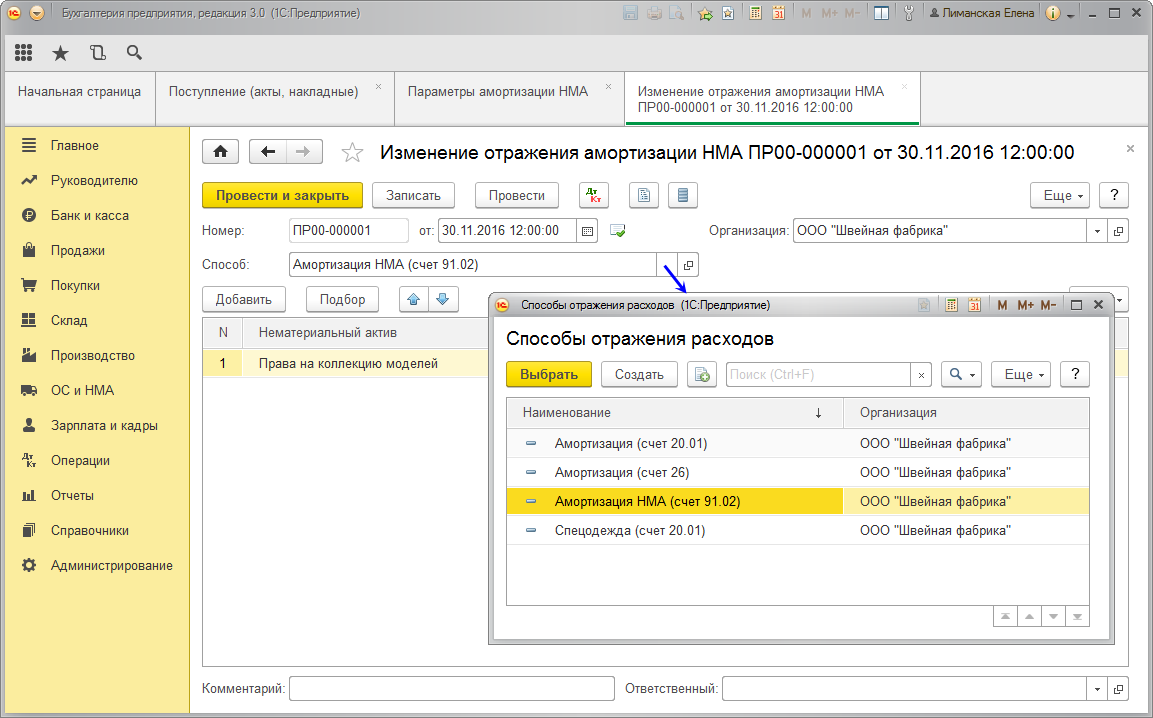Sort by Наименование column header
1153x718 pixels.
(x=675, y=413)
